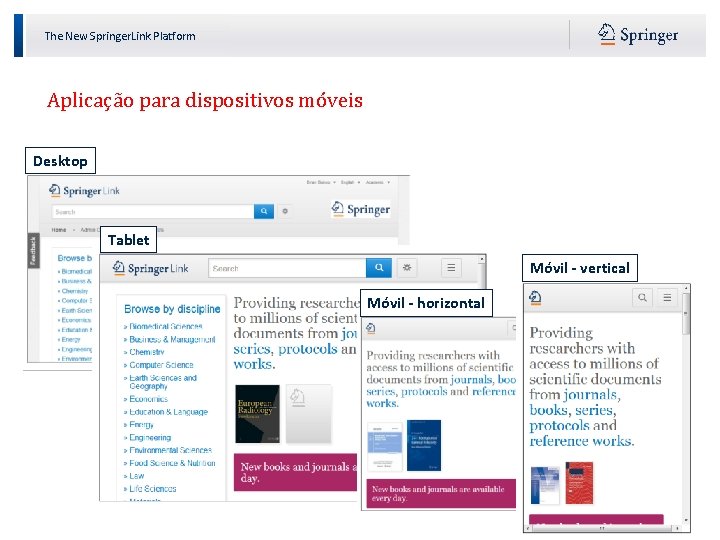Screen dimensions: 720x540
Task: Click the Desktop view search magnifier button
Action: click(x=264, y=211)
